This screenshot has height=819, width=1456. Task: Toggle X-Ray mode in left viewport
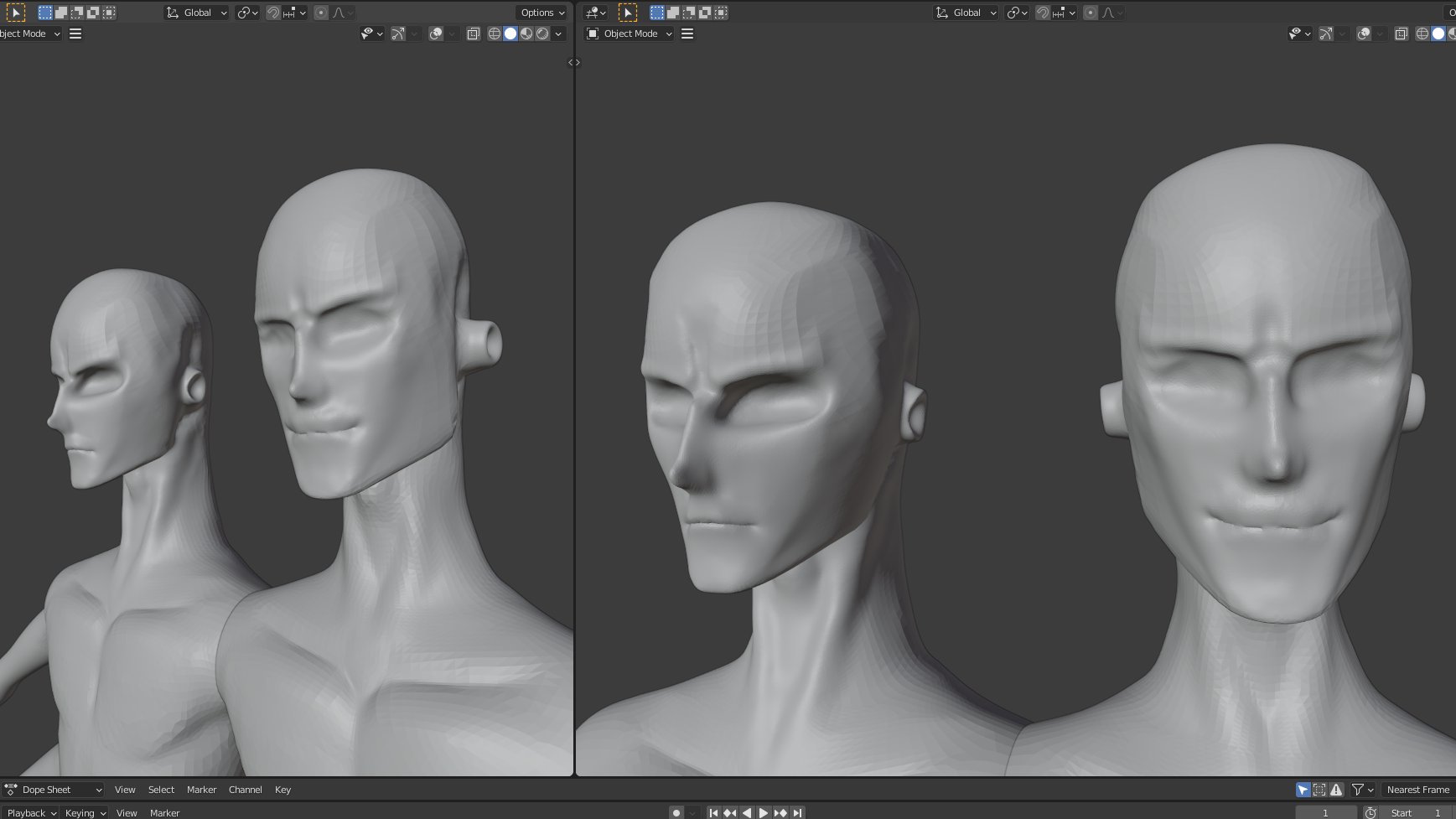474,34
